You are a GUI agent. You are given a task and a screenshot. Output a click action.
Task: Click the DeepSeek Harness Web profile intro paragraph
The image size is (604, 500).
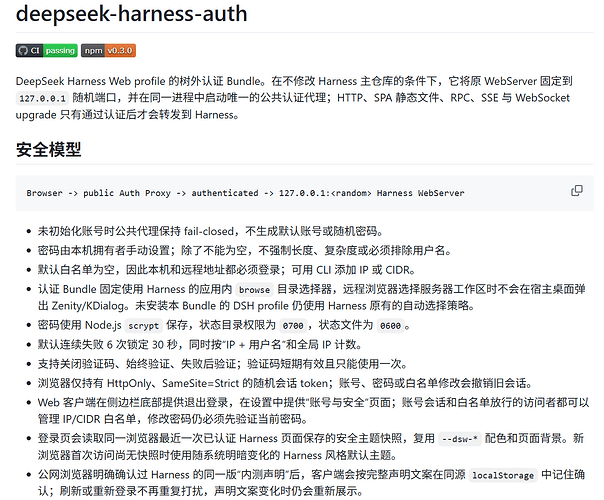point(294,98)
